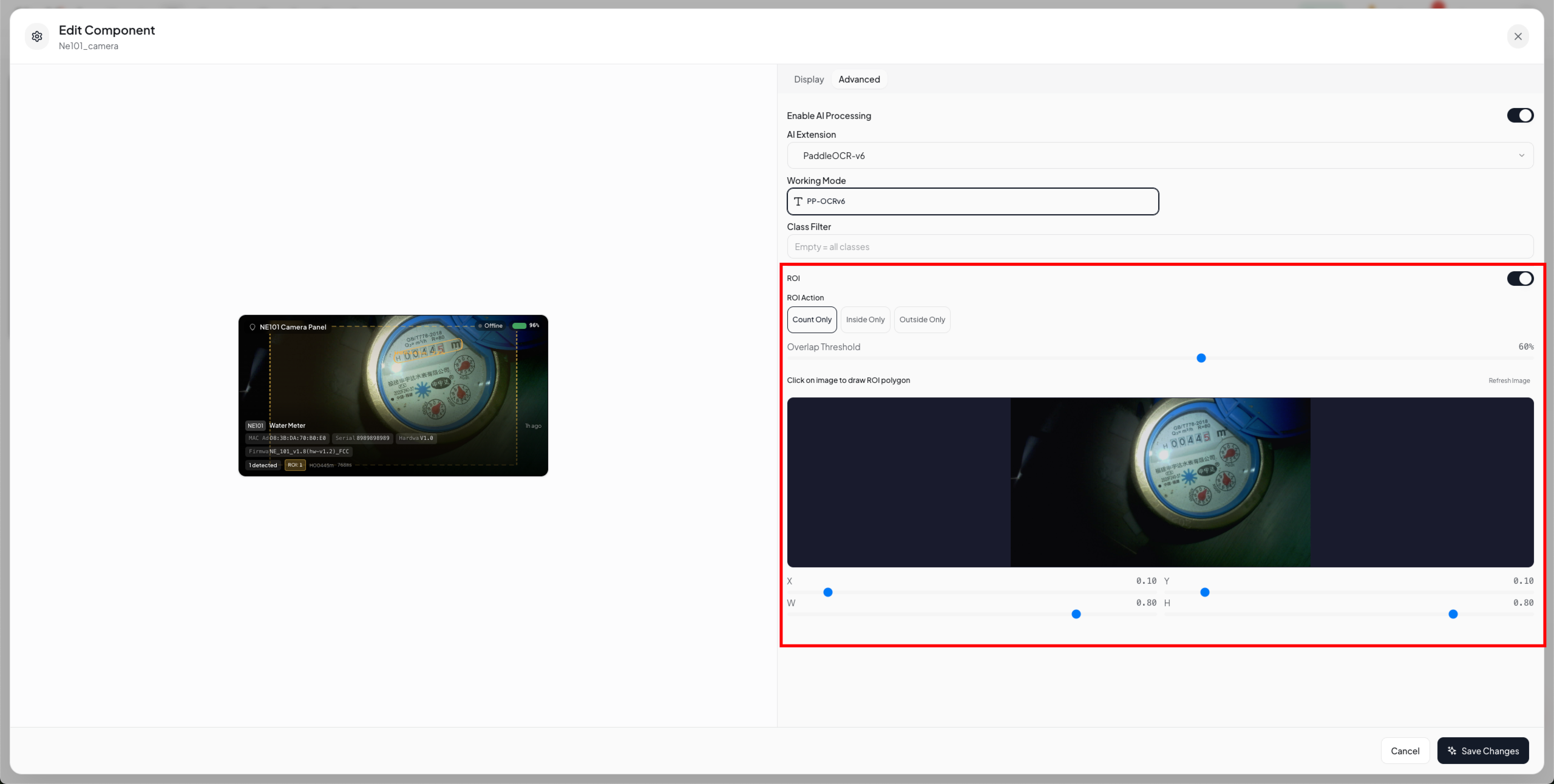Adjust the Overlap Threshold slider handle
Screen dimensions: 1554x784
1201,358
